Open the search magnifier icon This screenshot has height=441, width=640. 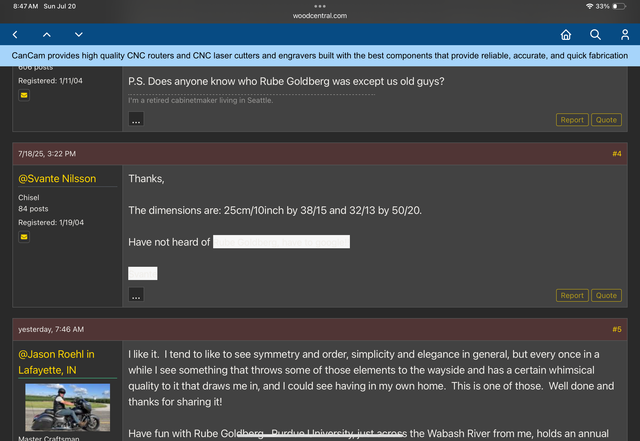pyautogui.click(x=596, y=35)
